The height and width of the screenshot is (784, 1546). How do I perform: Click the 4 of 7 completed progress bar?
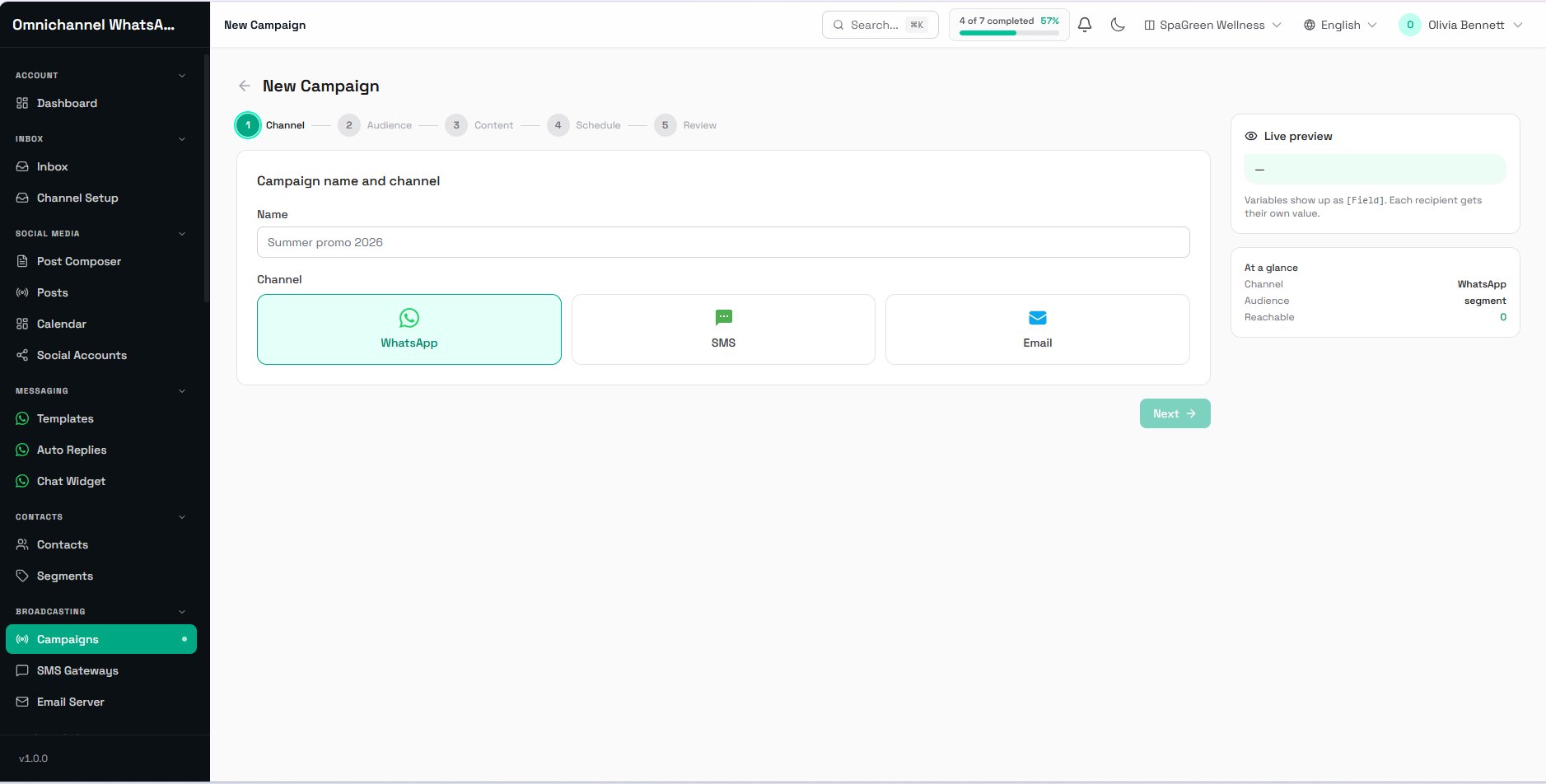pyautogui.click(x=1009, y=25)
